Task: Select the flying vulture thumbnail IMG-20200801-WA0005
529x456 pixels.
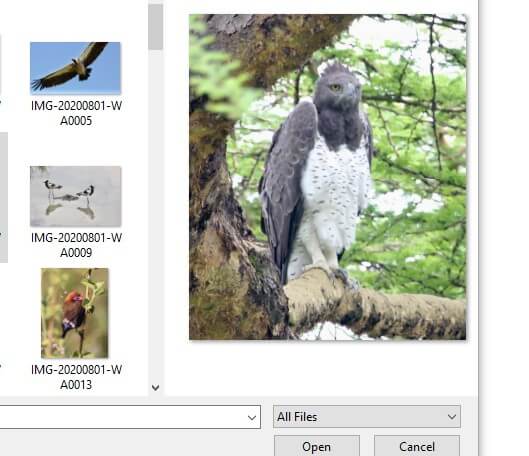Action: pyautogui.click(x=76, y=68)
